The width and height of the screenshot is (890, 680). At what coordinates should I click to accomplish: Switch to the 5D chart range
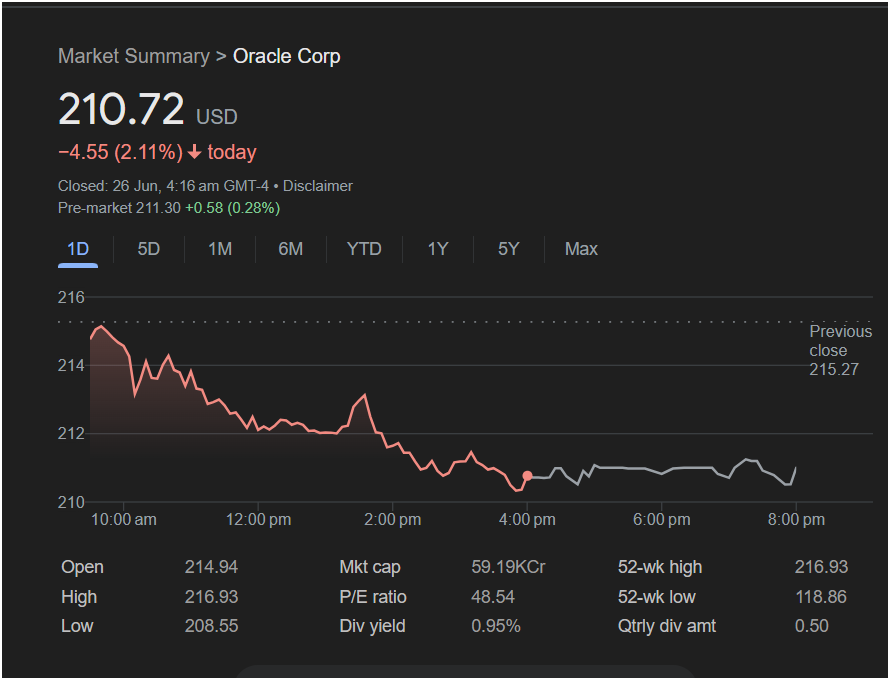pos(149,249)
